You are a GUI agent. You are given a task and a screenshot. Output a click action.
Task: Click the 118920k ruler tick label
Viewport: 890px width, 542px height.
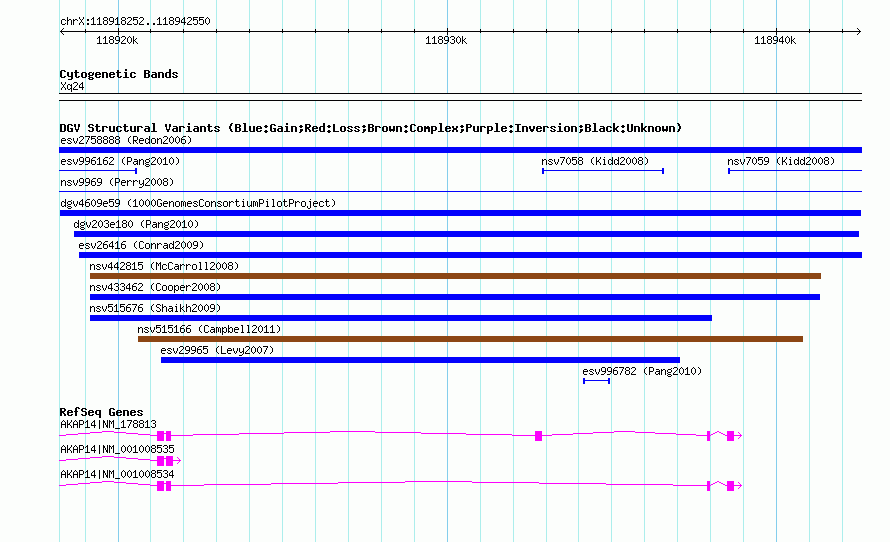click(117, 40)
